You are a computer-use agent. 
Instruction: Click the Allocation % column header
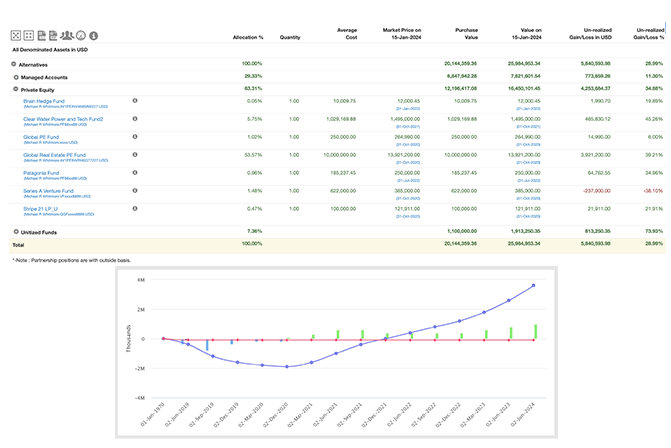(x=247, y=36)
